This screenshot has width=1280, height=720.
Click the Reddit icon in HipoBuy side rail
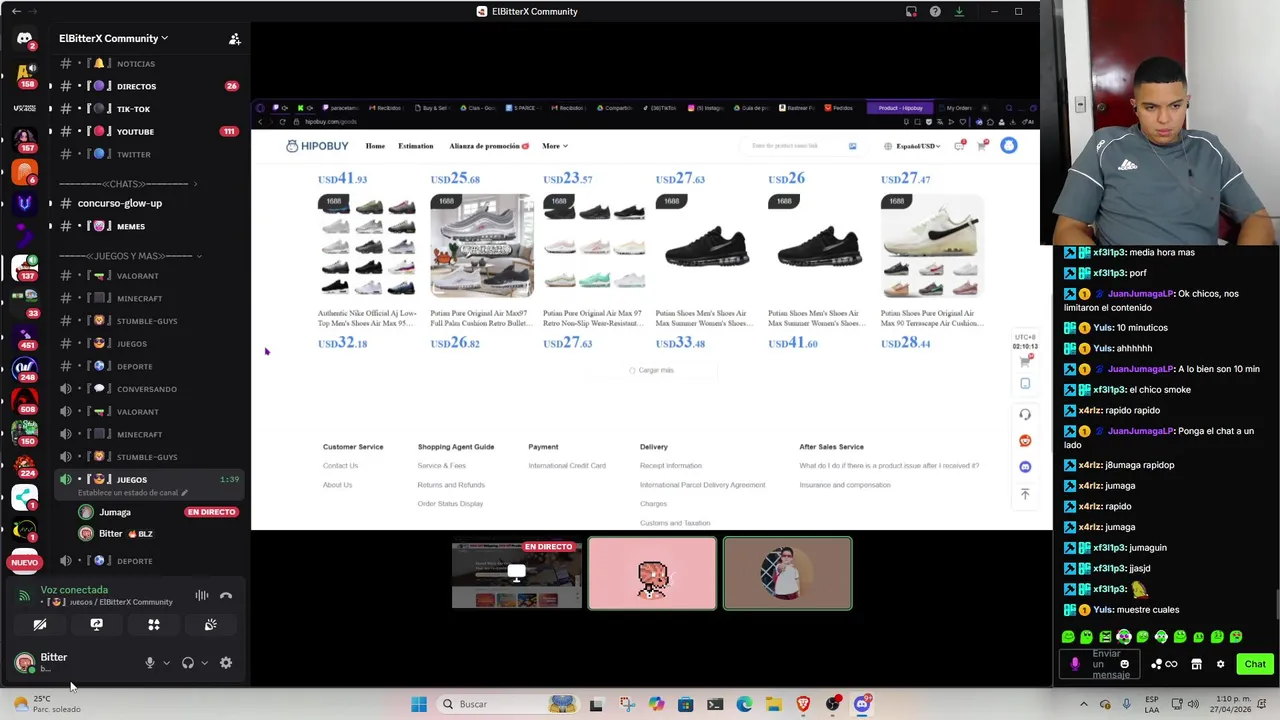point(1025,441)
